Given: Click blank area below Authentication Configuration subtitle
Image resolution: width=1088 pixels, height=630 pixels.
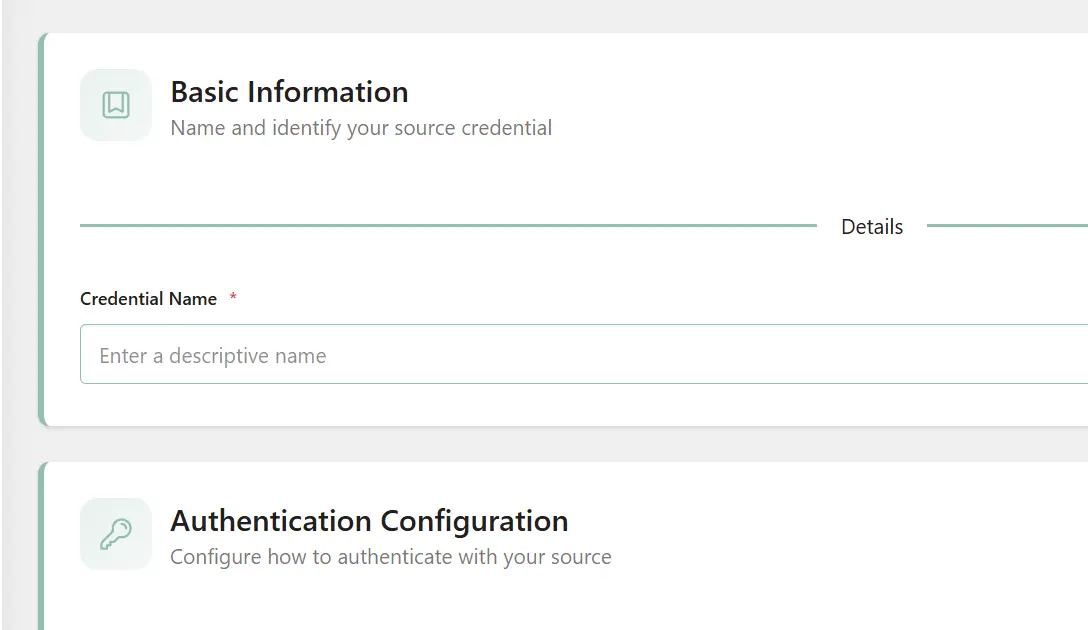Looking at the screenshot, I should 560,600.
